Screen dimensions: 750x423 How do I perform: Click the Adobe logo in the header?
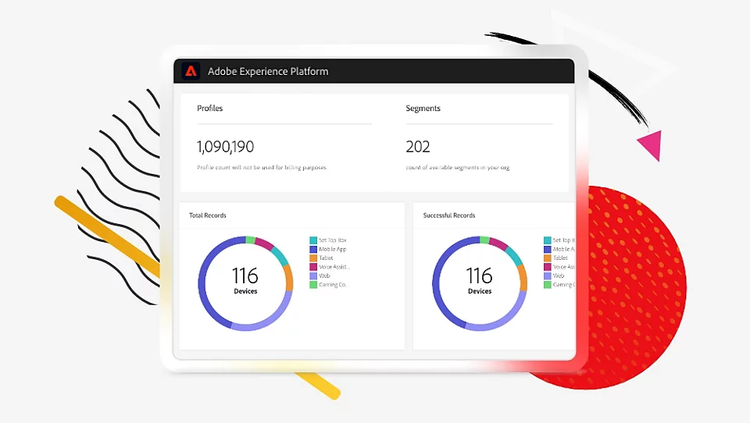[x=192, y=71]
